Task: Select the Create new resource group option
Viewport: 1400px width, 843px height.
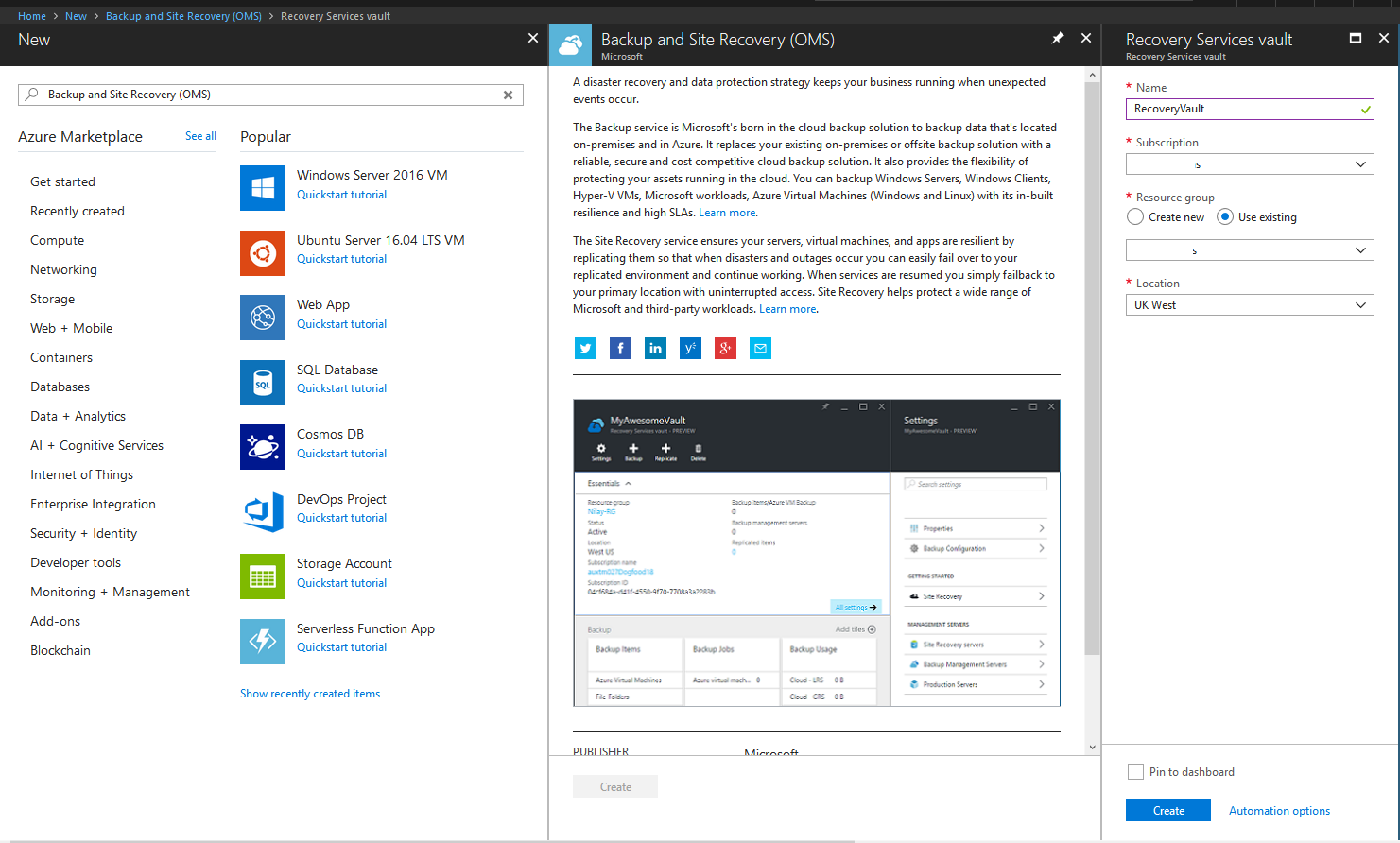Action: [x=1135, y=216]
